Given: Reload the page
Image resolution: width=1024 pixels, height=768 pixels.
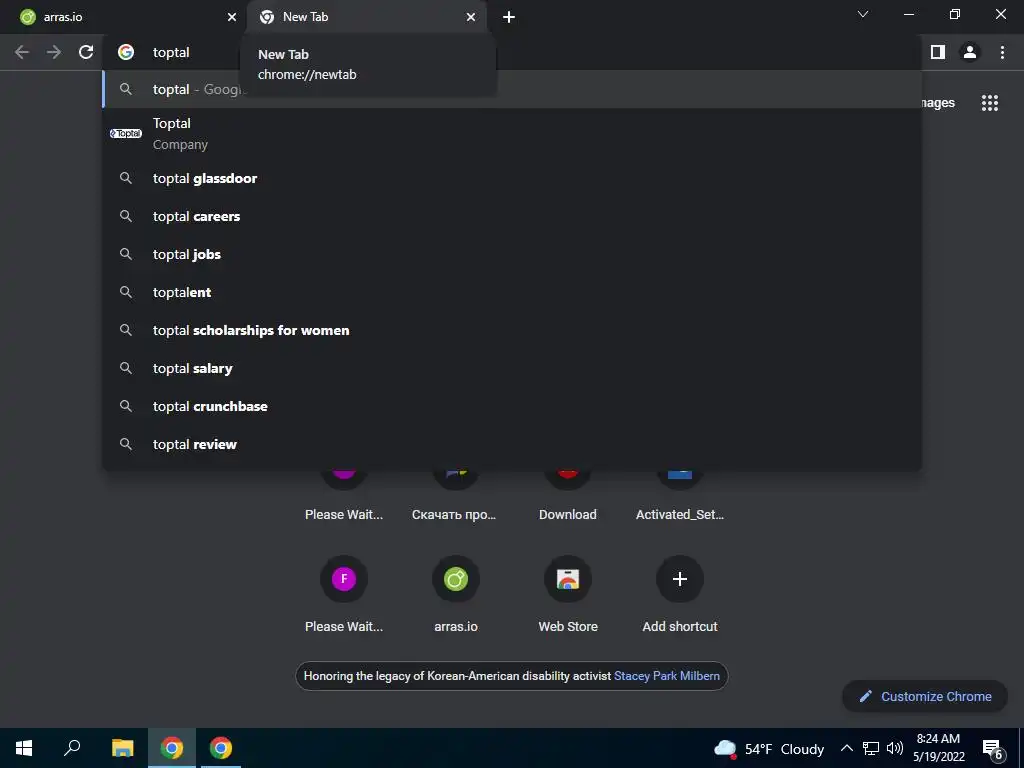Looking at the screenshot, I should point(86,52).
